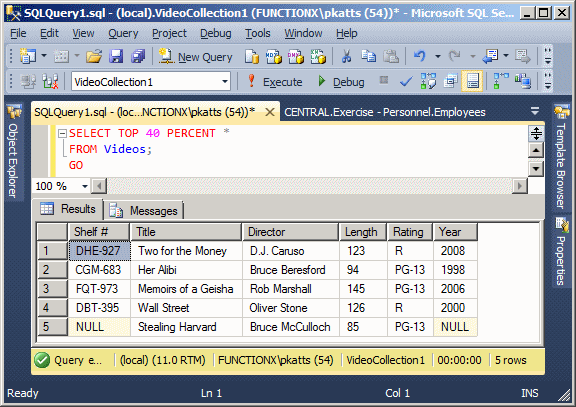This screenshot has height=407, width=576.
Task: Click the Copy icon in toolbar
Action: click(x=368, y=57)
